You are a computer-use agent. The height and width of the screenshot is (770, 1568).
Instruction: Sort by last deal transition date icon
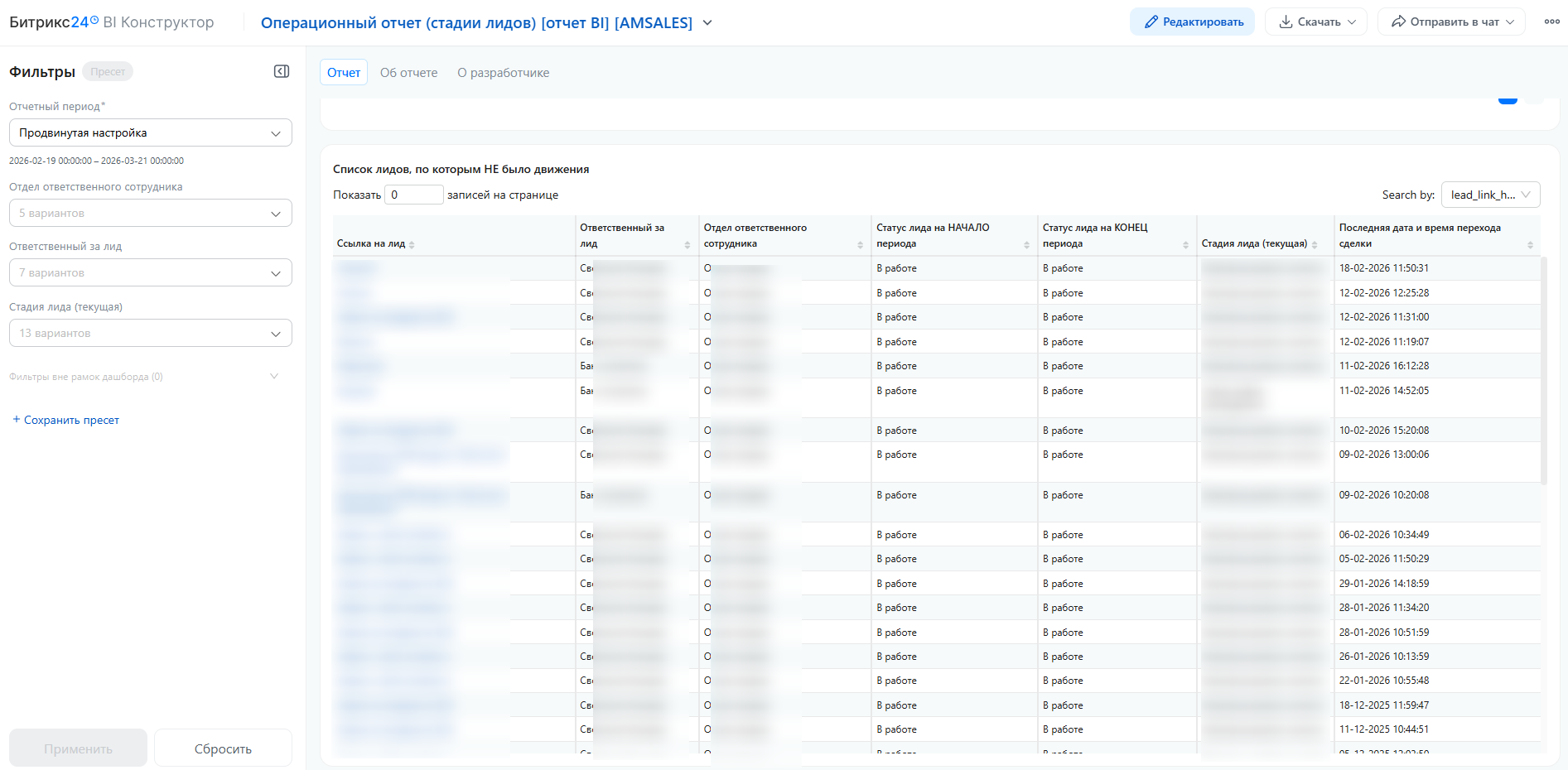(x=1530, y=245)
